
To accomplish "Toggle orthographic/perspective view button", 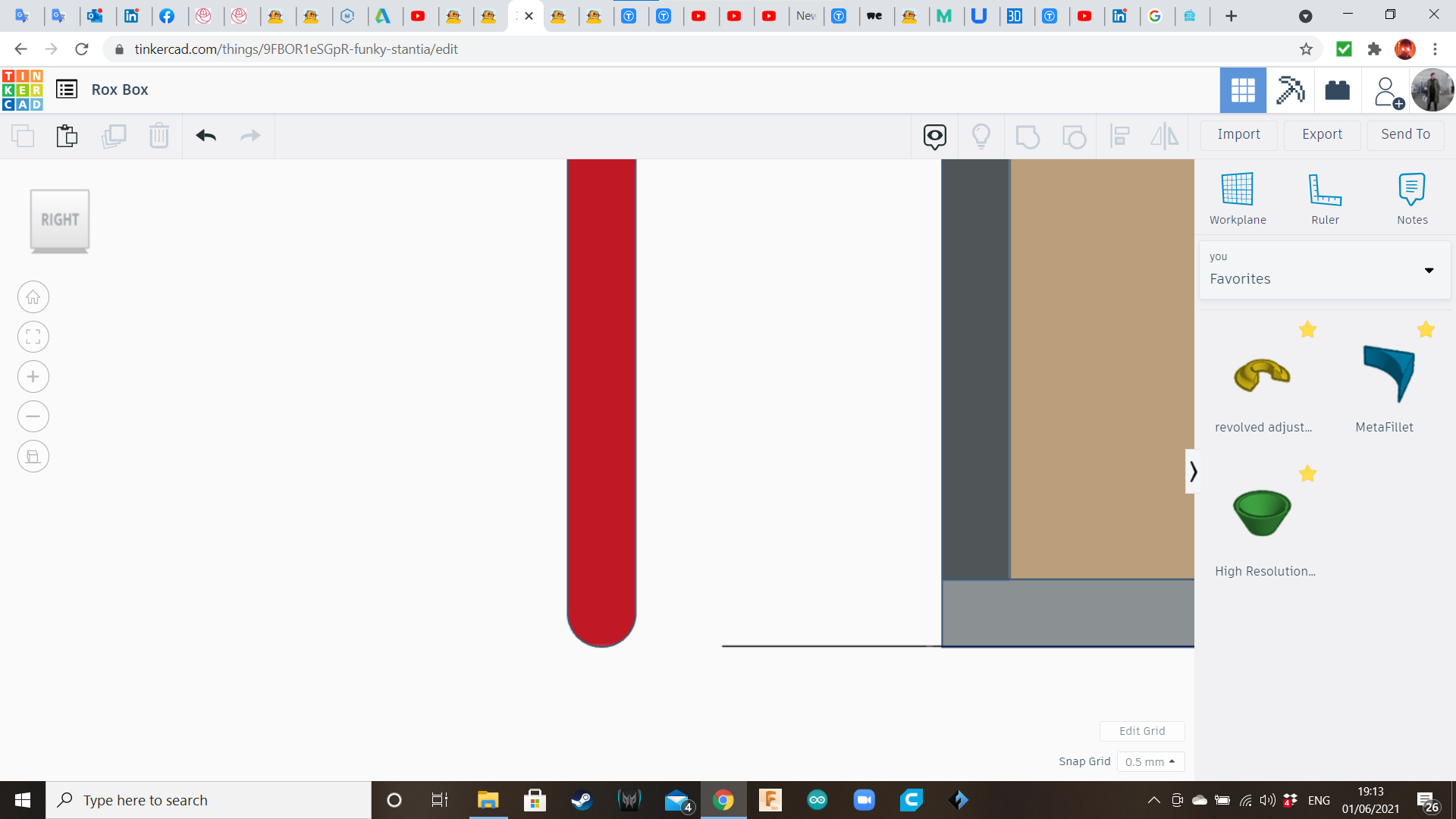I will (x=33, y=457).
